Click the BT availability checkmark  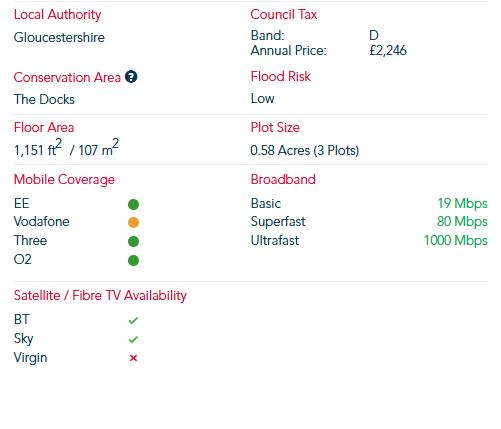[133, 320]
